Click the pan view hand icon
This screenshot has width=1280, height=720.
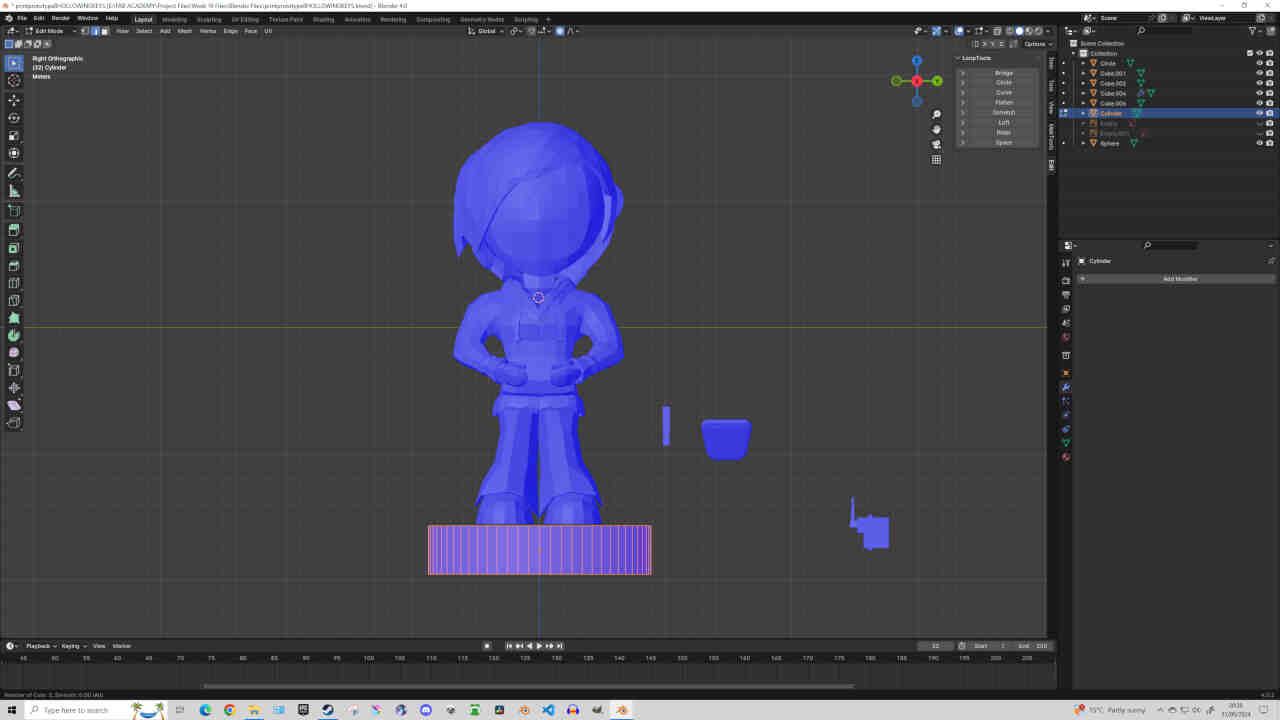[936, 129]
